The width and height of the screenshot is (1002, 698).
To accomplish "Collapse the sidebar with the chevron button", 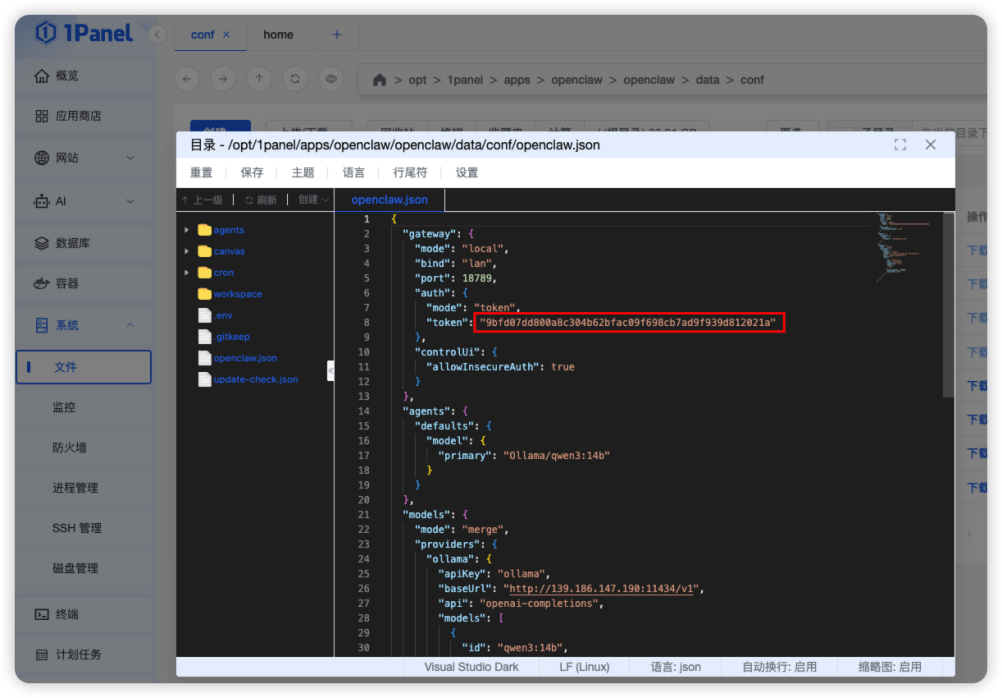I will click(x=157, y=35).
